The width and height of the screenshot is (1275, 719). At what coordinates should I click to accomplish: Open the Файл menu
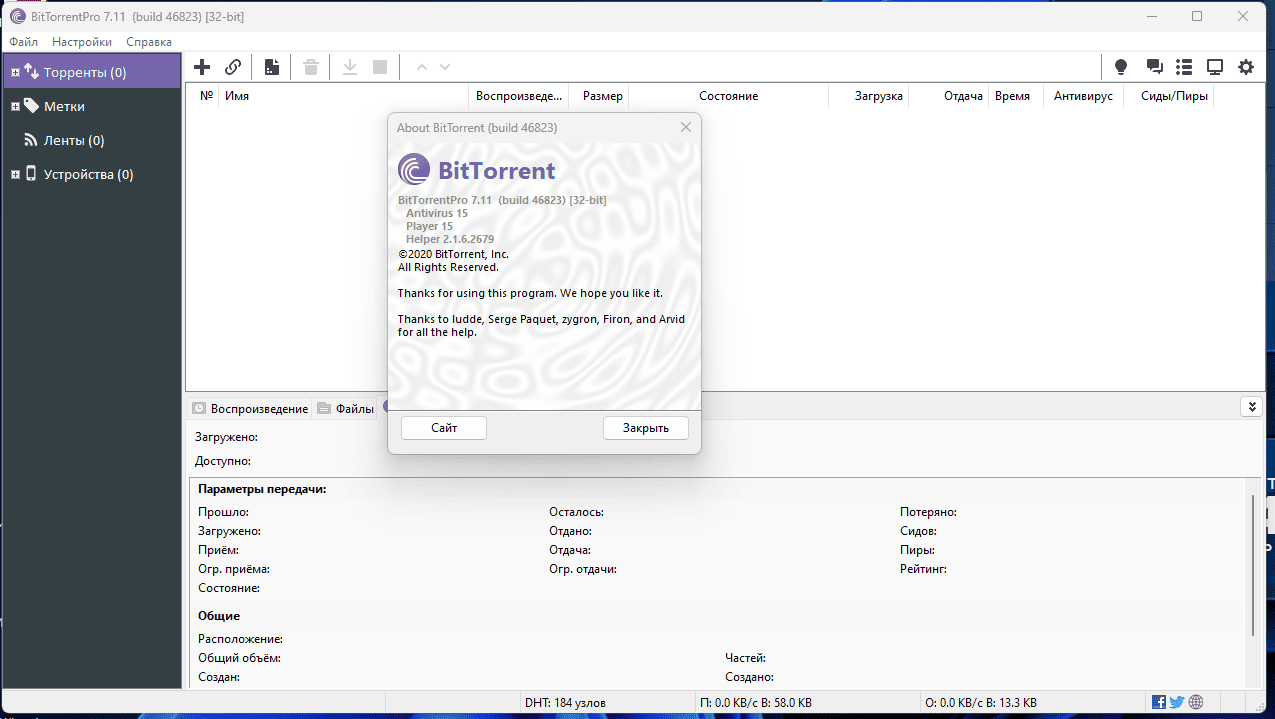coord(24,42)
